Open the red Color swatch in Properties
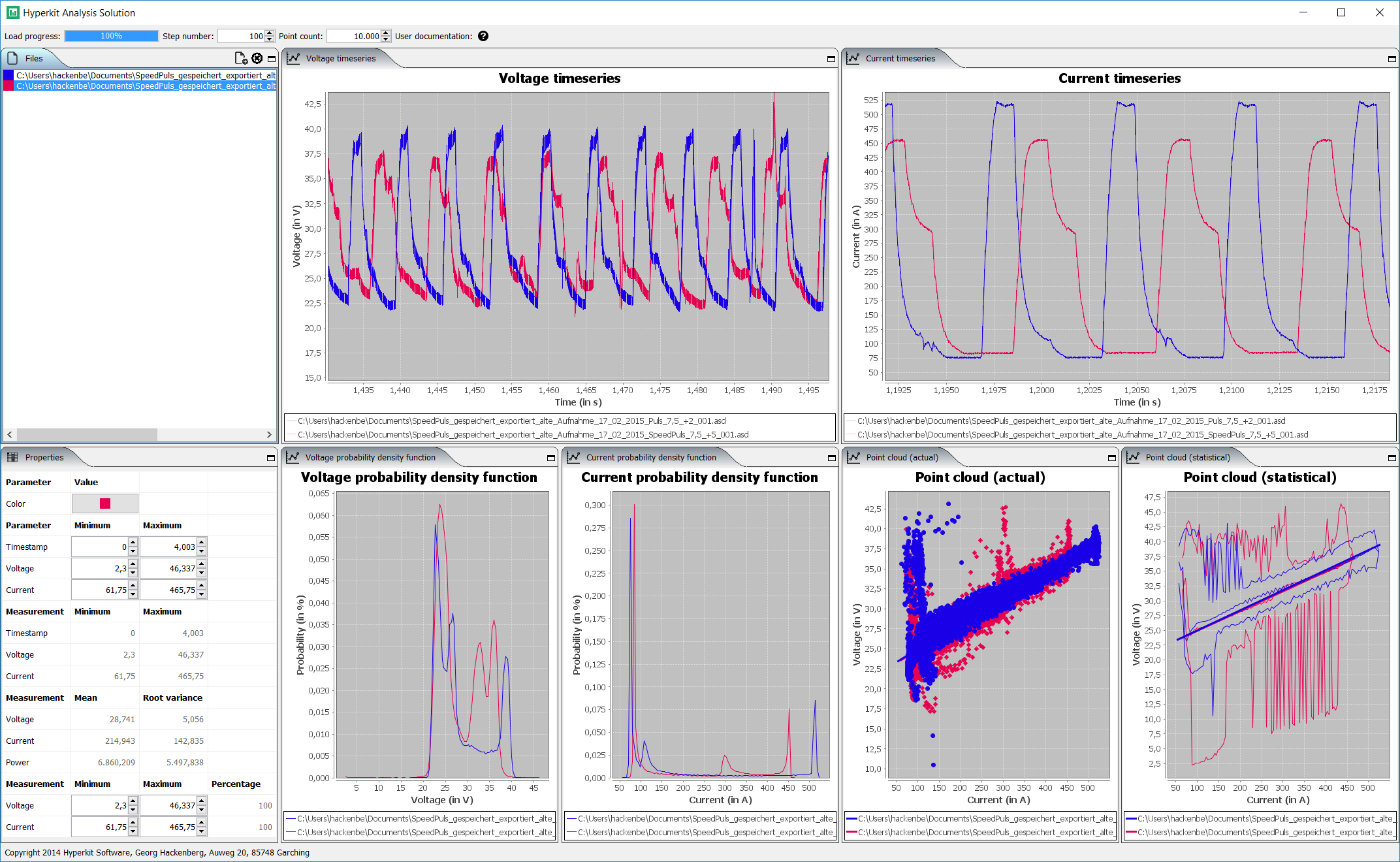The width and height of the screenshot is (1400, 862). pyautogui.click(x=105, y=503)
